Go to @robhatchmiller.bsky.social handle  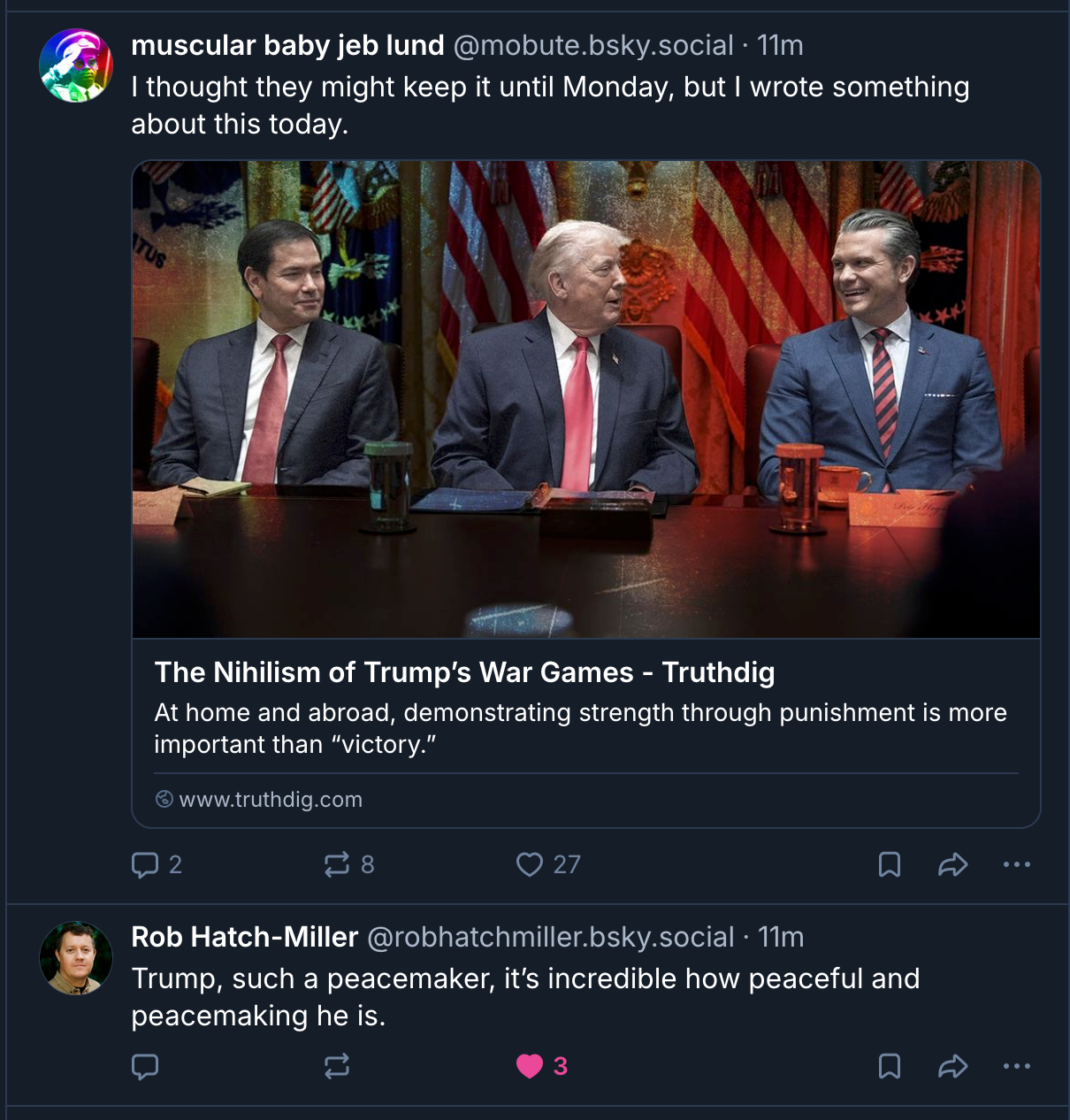point(550,937)
